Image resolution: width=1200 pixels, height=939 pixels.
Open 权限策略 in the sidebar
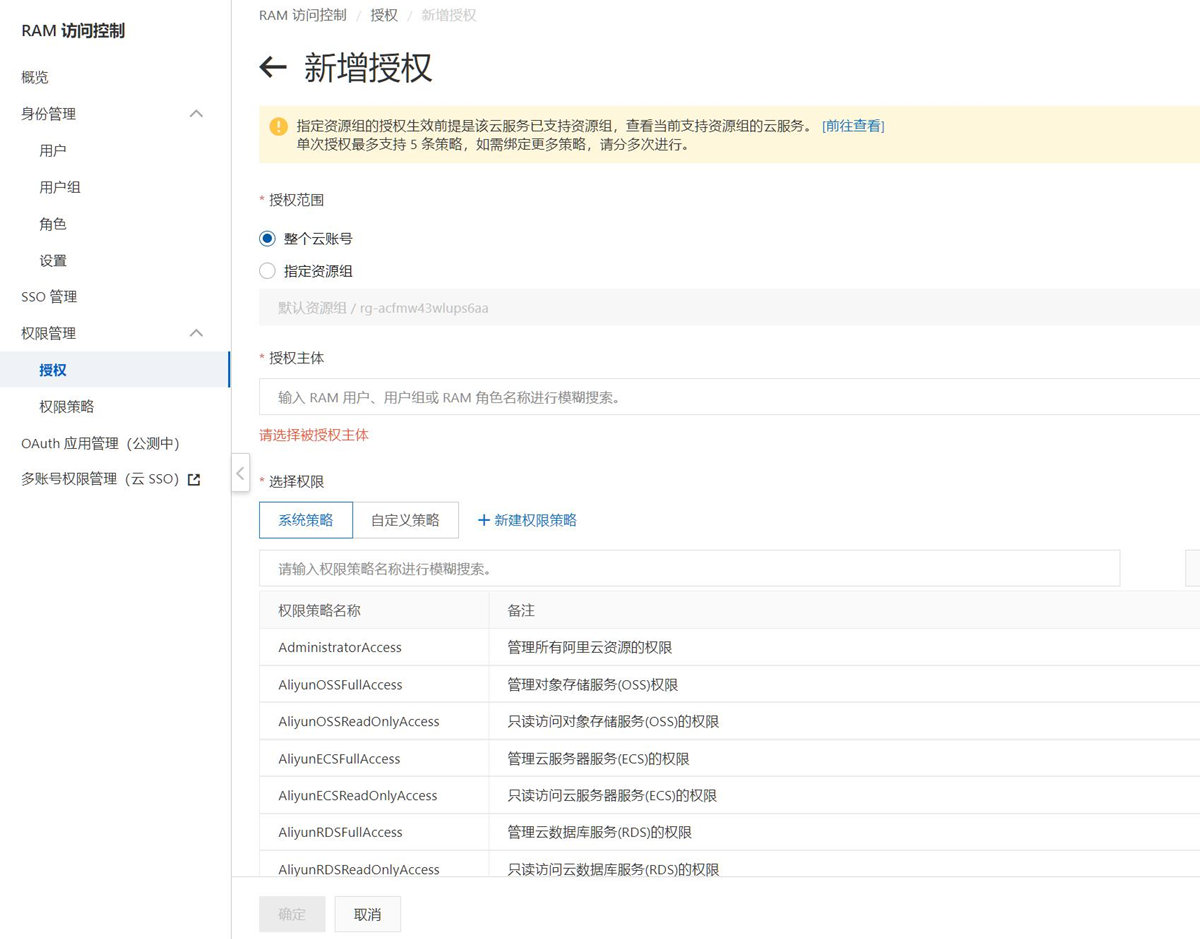click(x=67, y=407)
